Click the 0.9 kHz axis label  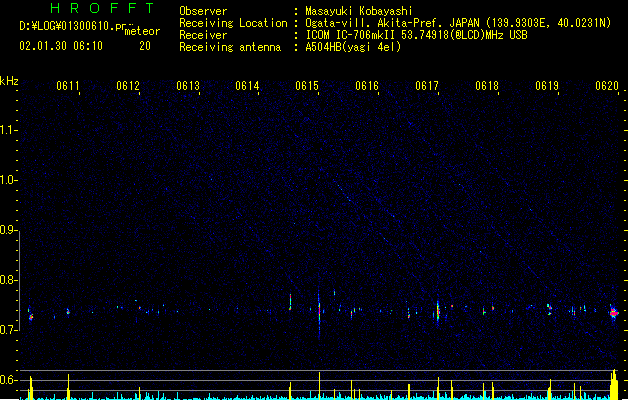[x=8, y=230]
